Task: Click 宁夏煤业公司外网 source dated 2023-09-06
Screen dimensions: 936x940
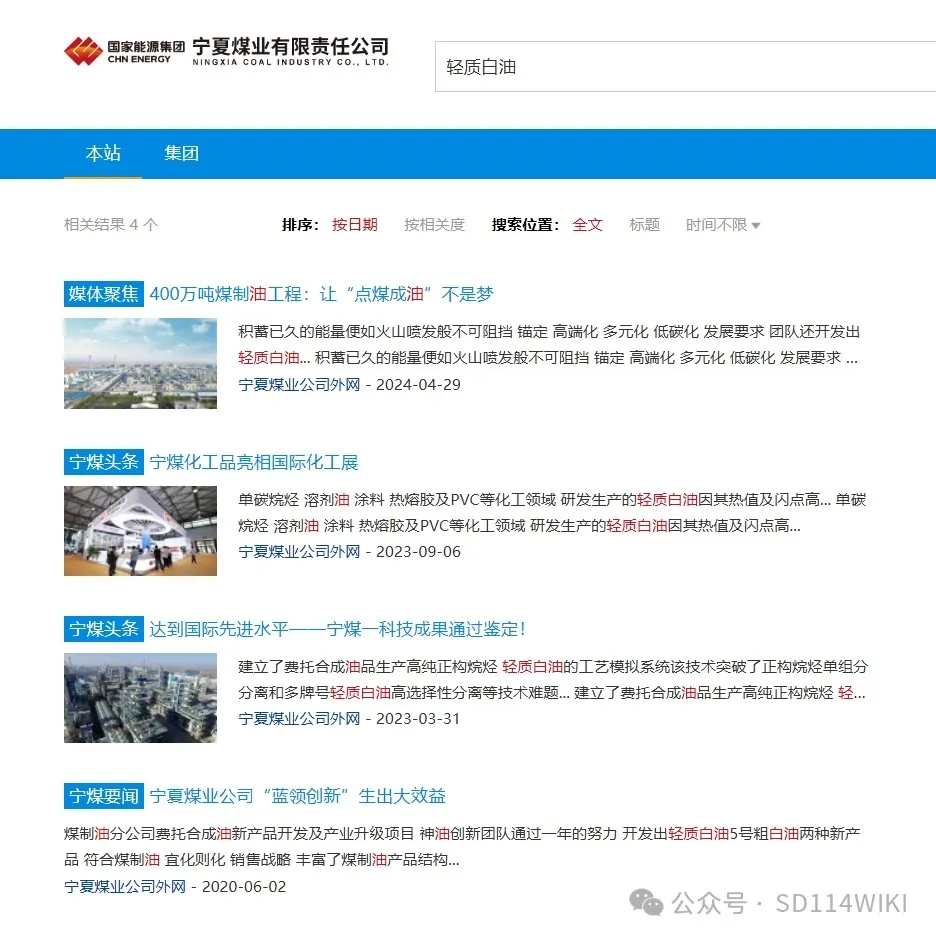Action: 299,552
